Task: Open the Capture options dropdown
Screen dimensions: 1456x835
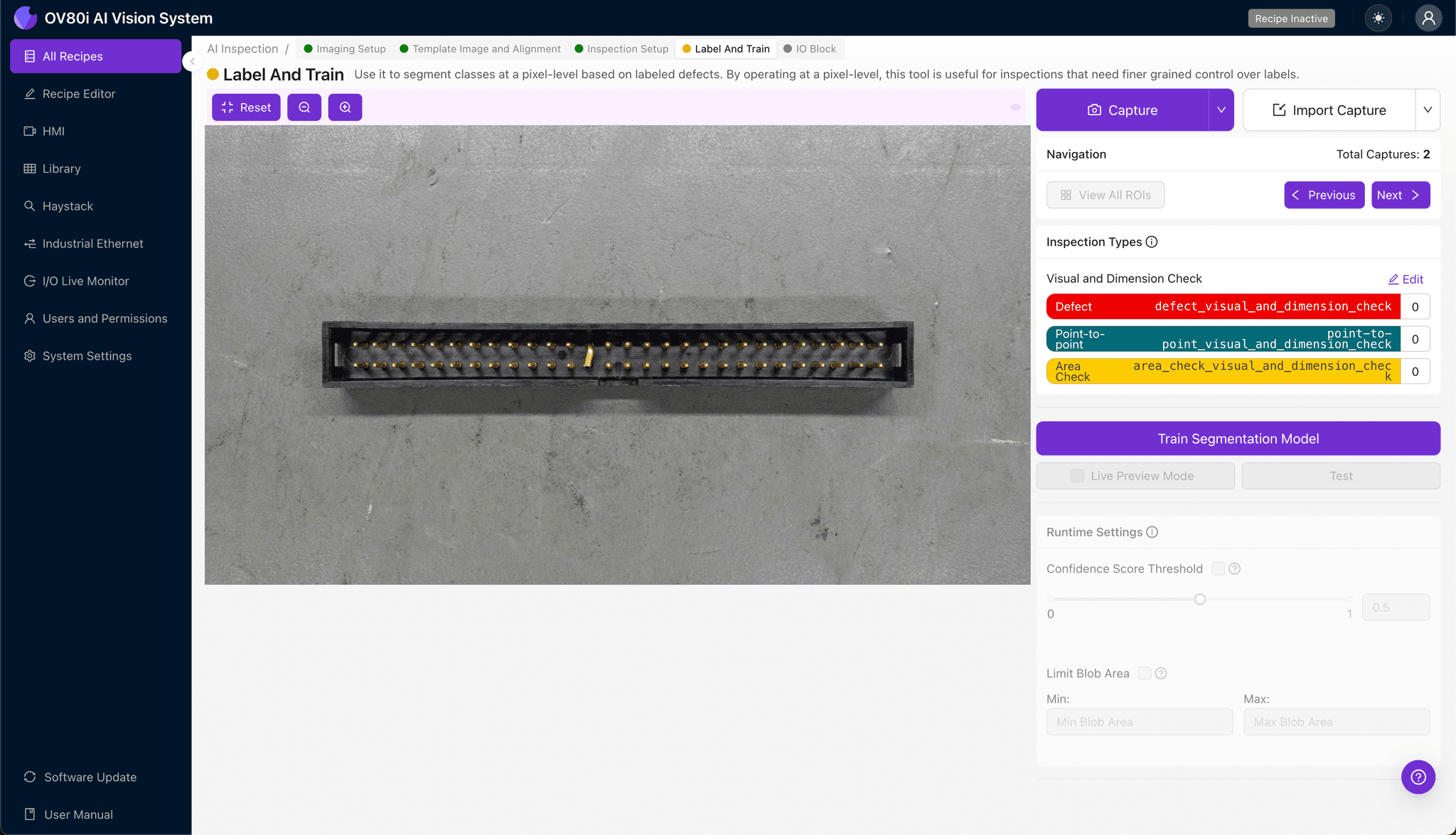Action: coord(1221,109)
